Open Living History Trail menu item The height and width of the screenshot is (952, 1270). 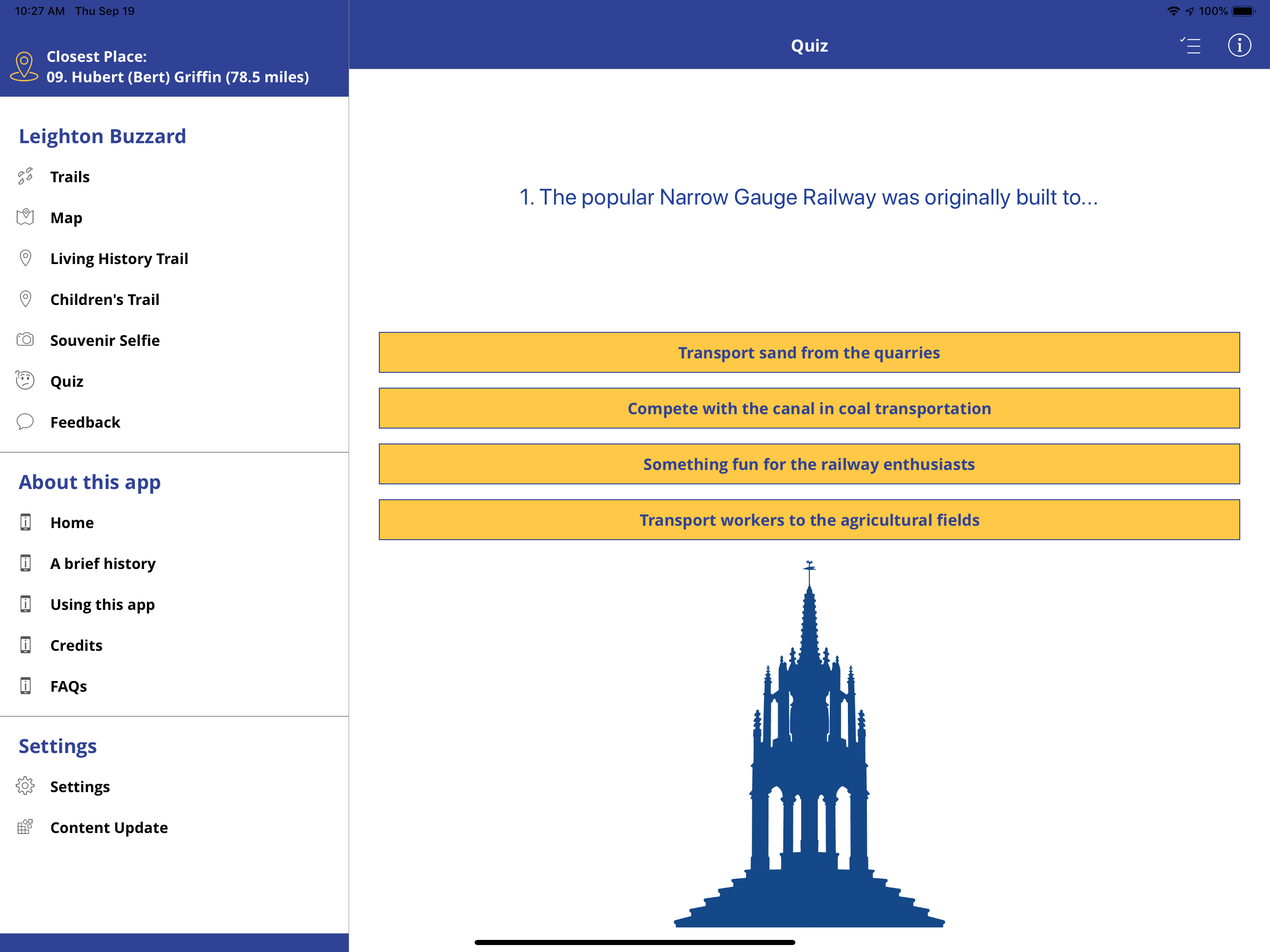click(119, 258)
